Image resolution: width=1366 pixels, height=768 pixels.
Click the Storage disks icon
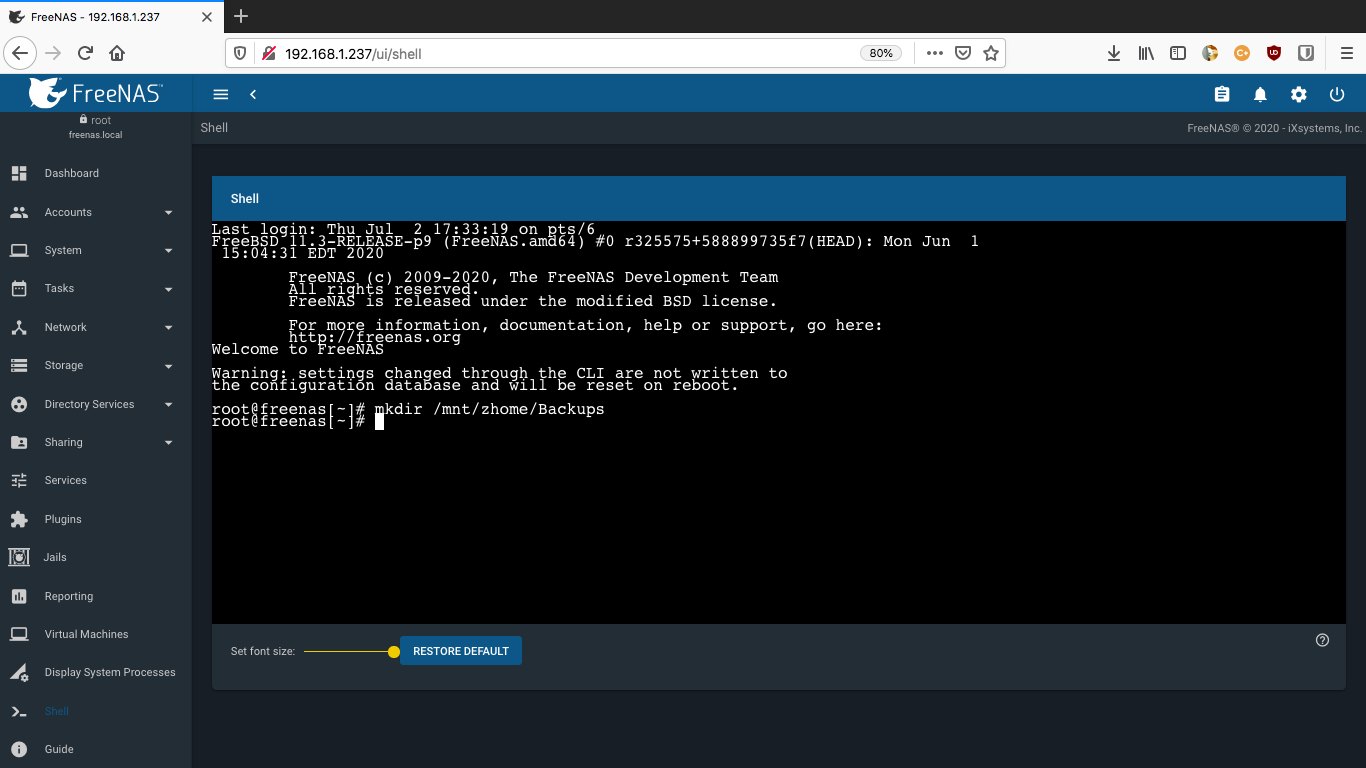coord(19,365)
